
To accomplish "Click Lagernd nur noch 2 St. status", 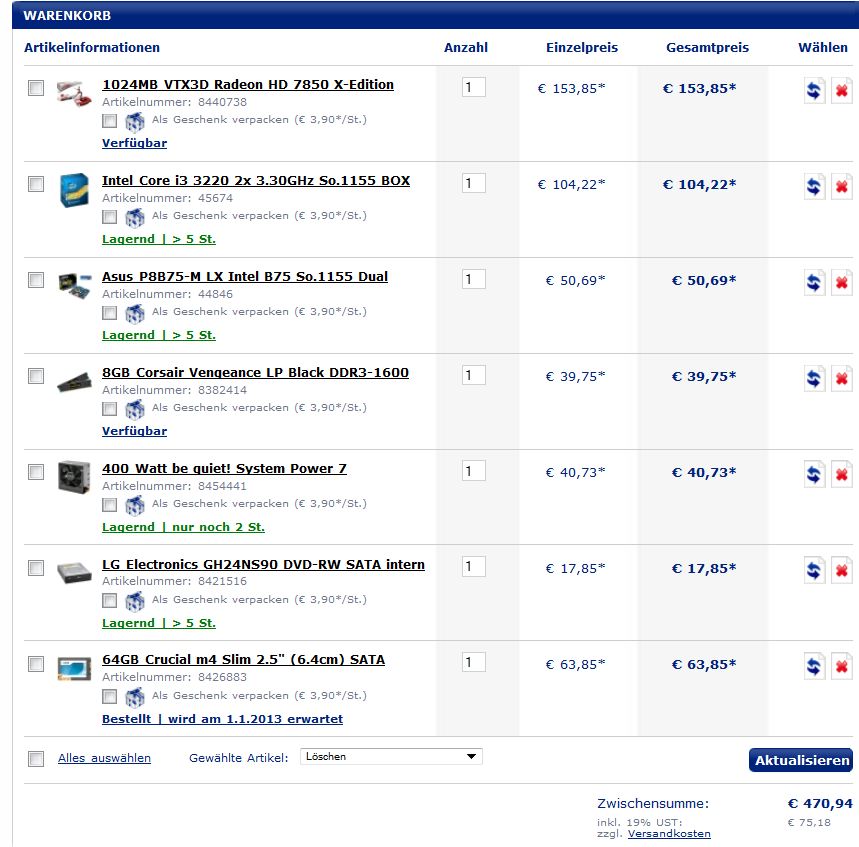I will [183, 527].
